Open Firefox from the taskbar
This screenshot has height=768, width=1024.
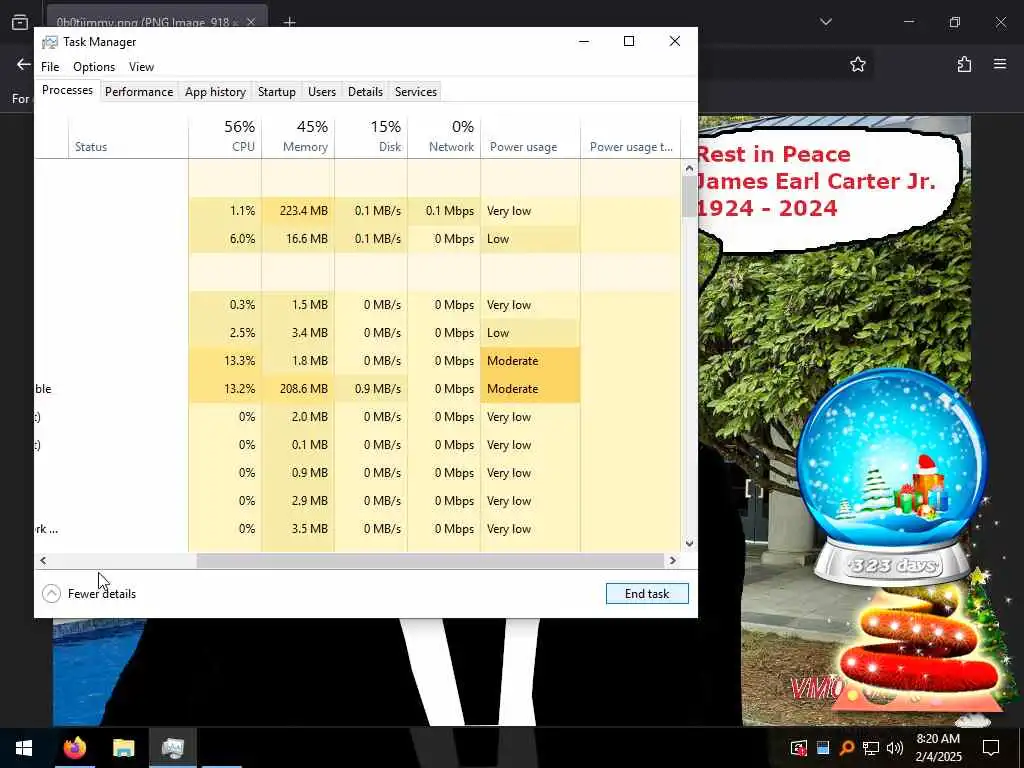pyautogui.click(x=75, y=748)
